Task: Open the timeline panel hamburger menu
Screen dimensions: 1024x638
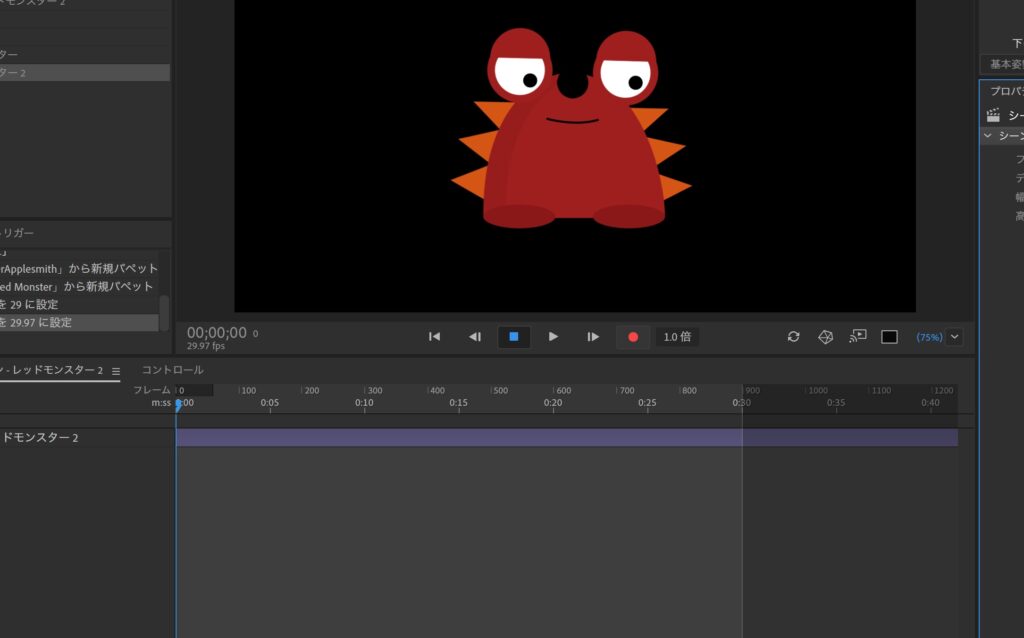Action: click(x=116, y=371)
